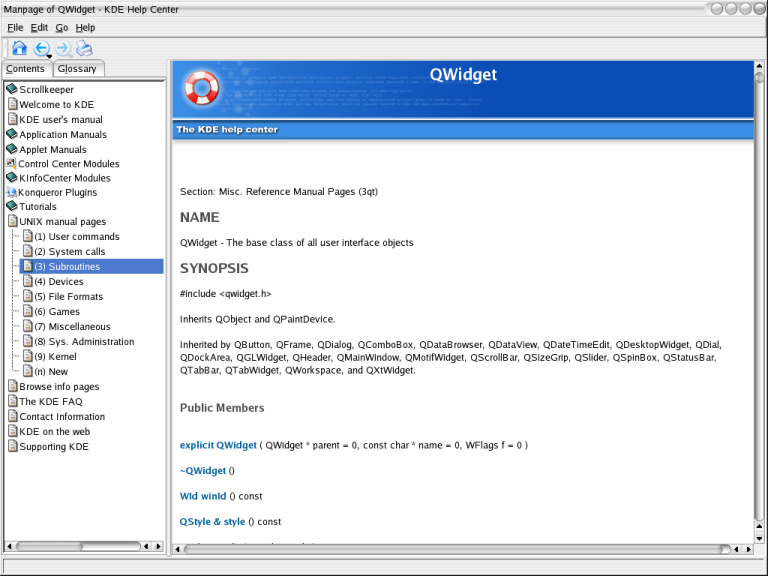Screen dimensions: 768x576
Task: Select KInfoCenter Modules entry
Action: [x=65, y=178]
